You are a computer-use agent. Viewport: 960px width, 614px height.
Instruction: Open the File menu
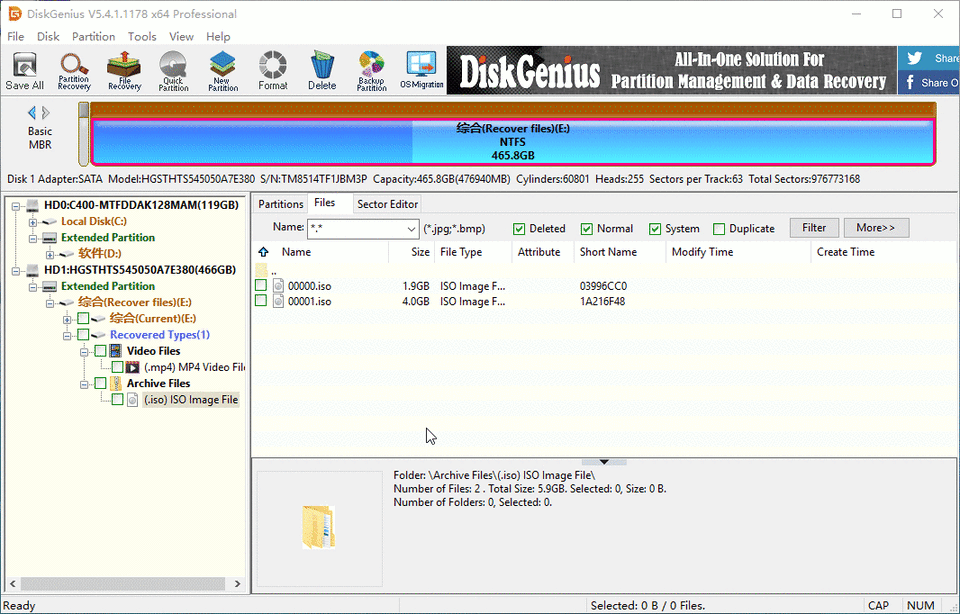point(15,37)
